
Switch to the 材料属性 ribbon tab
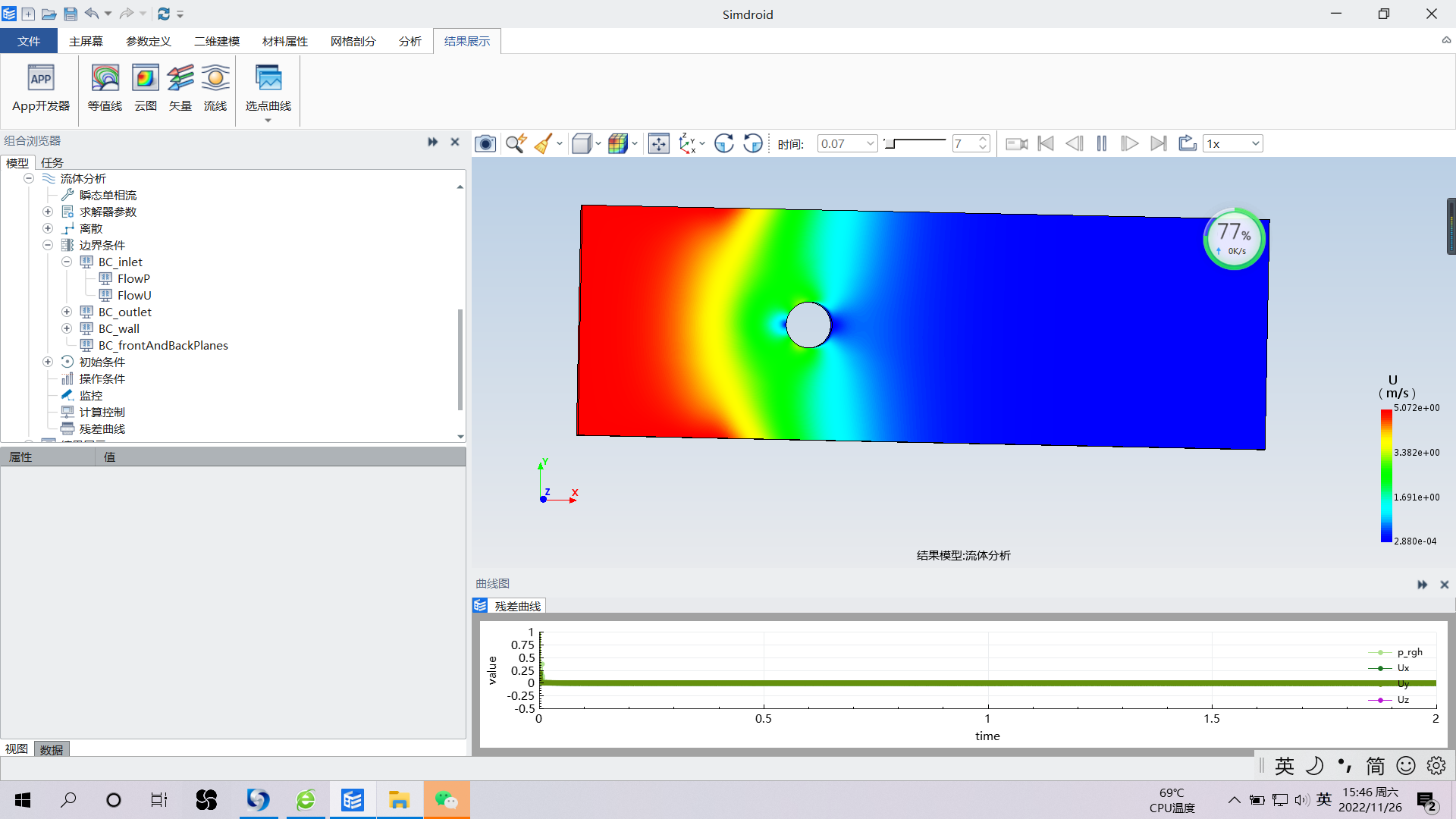tap(285, 41)
